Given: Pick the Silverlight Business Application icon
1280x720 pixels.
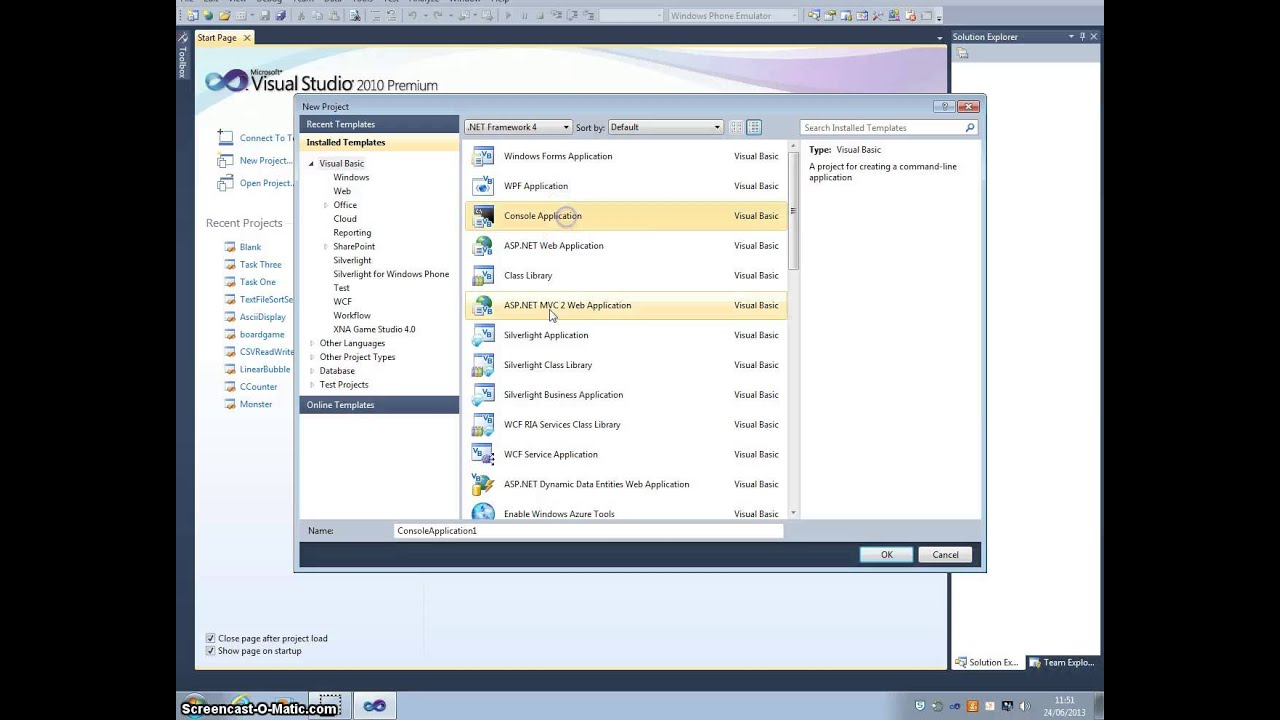Looking at the screenshot, I should click(483, 395).
